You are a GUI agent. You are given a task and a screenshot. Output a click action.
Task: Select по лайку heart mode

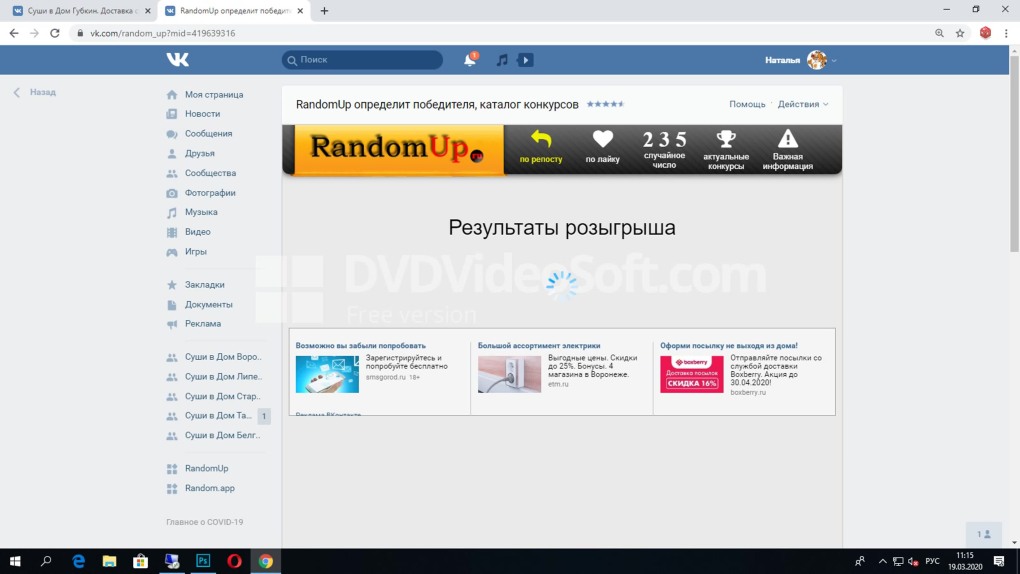602,147
